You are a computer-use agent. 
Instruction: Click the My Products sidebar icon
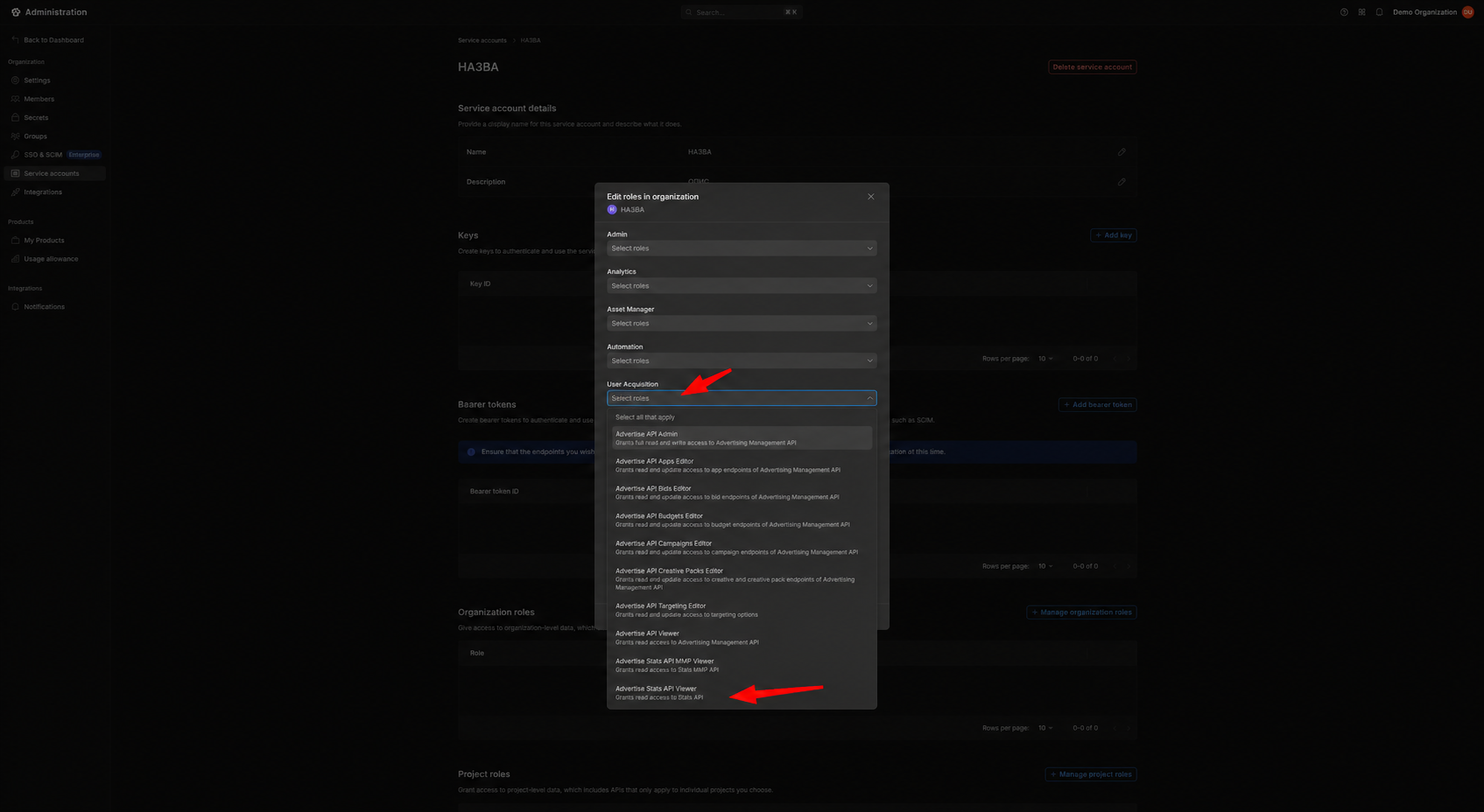[15, 241]
